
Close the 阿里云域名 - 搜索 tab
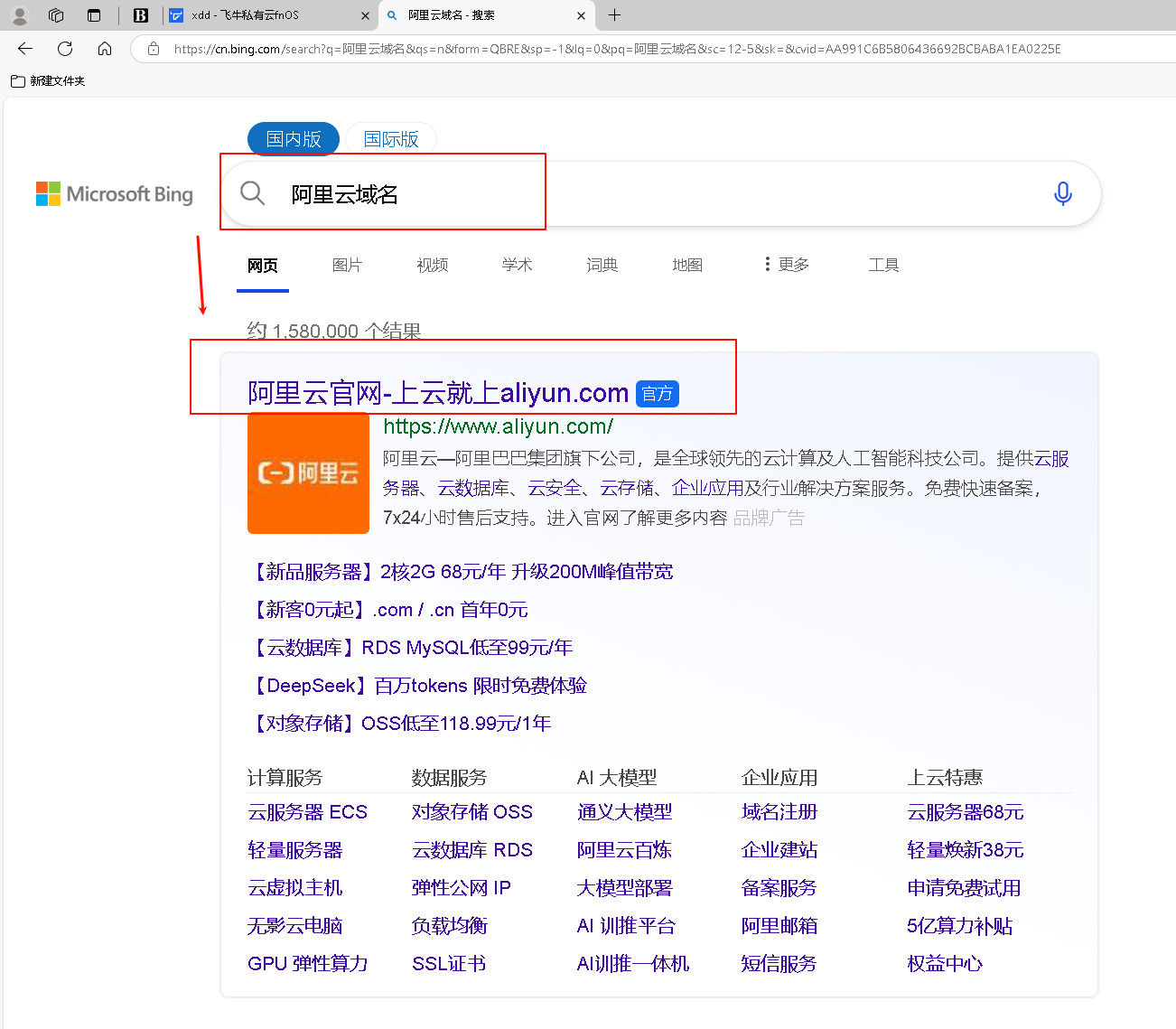(581, 15)
